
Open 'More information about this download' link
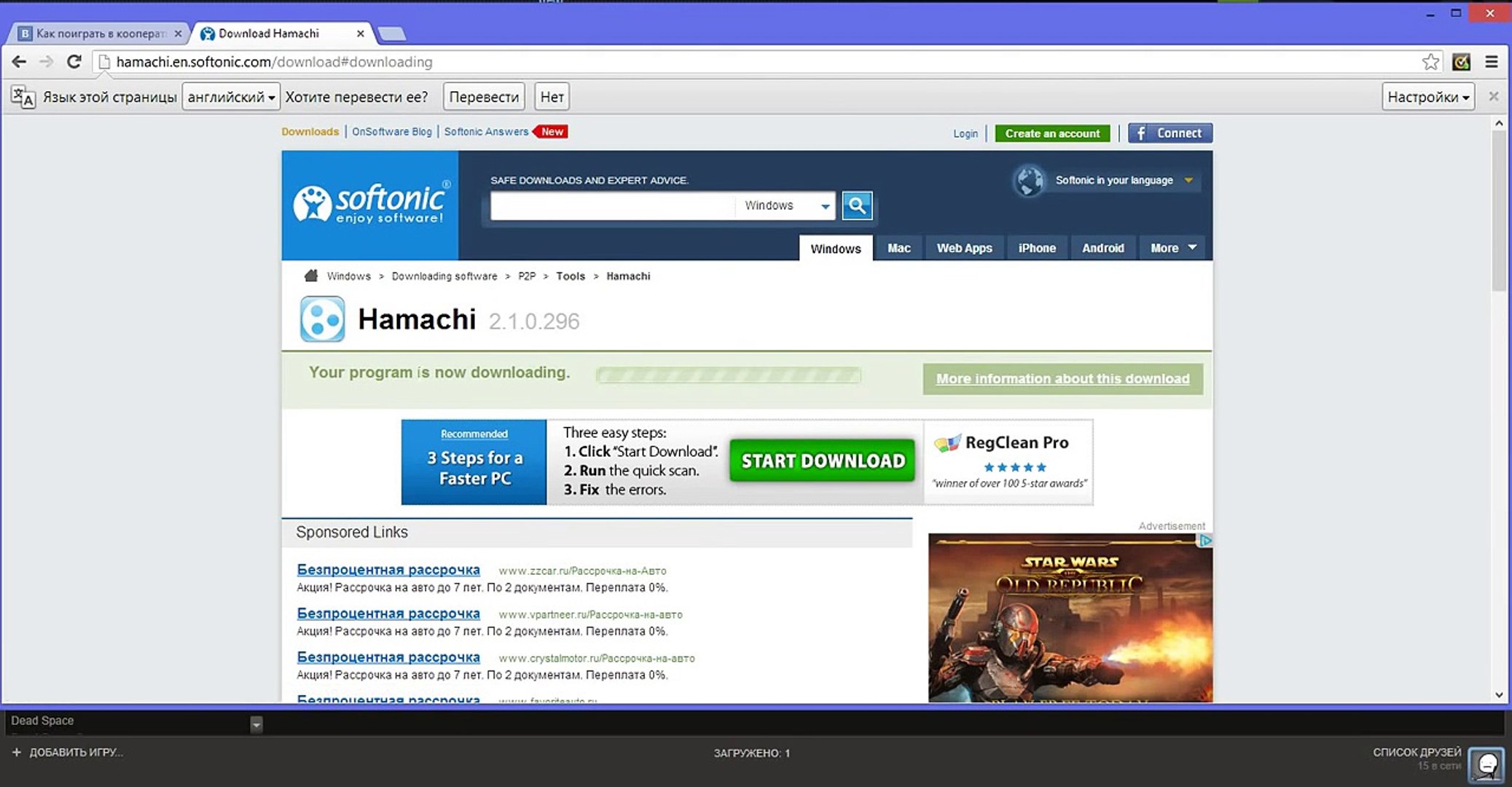coord(1062,379)
